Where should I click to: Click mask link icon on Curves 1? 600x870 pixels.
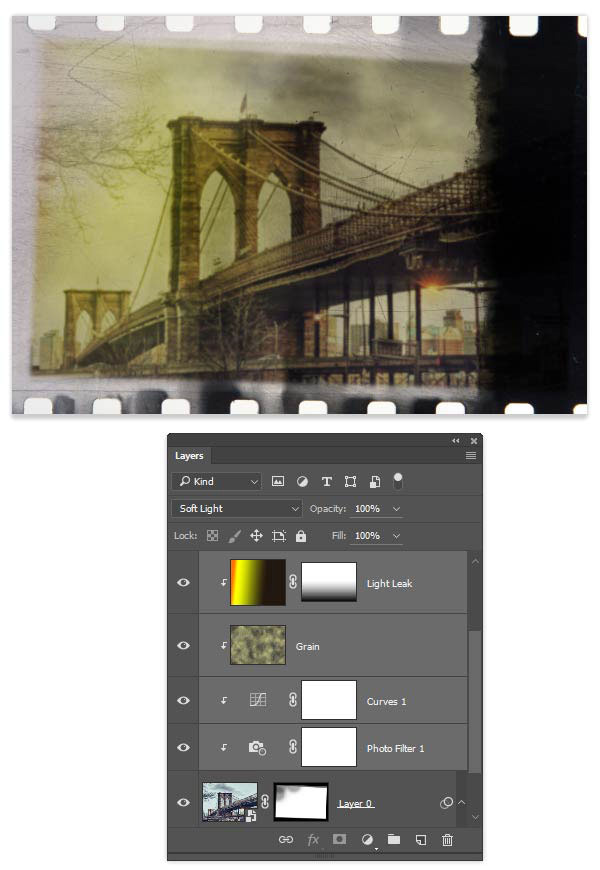(x=293, y=700)
